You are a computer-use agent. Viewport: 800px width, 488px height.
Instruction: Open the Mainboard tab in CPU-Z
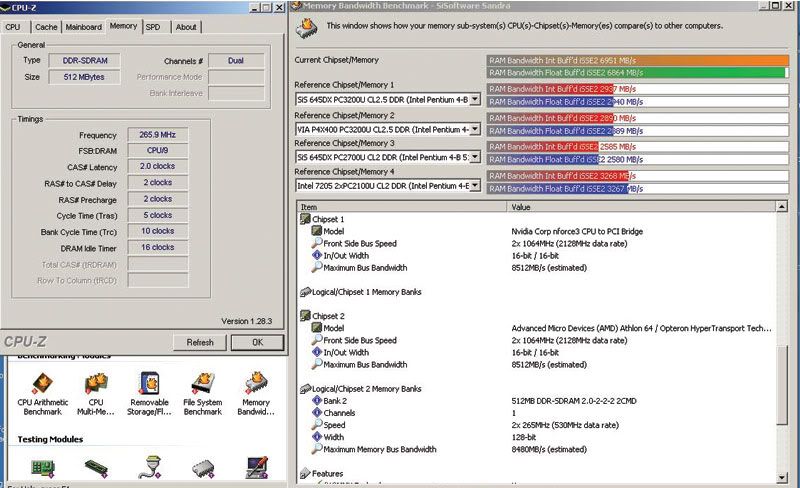83,27
